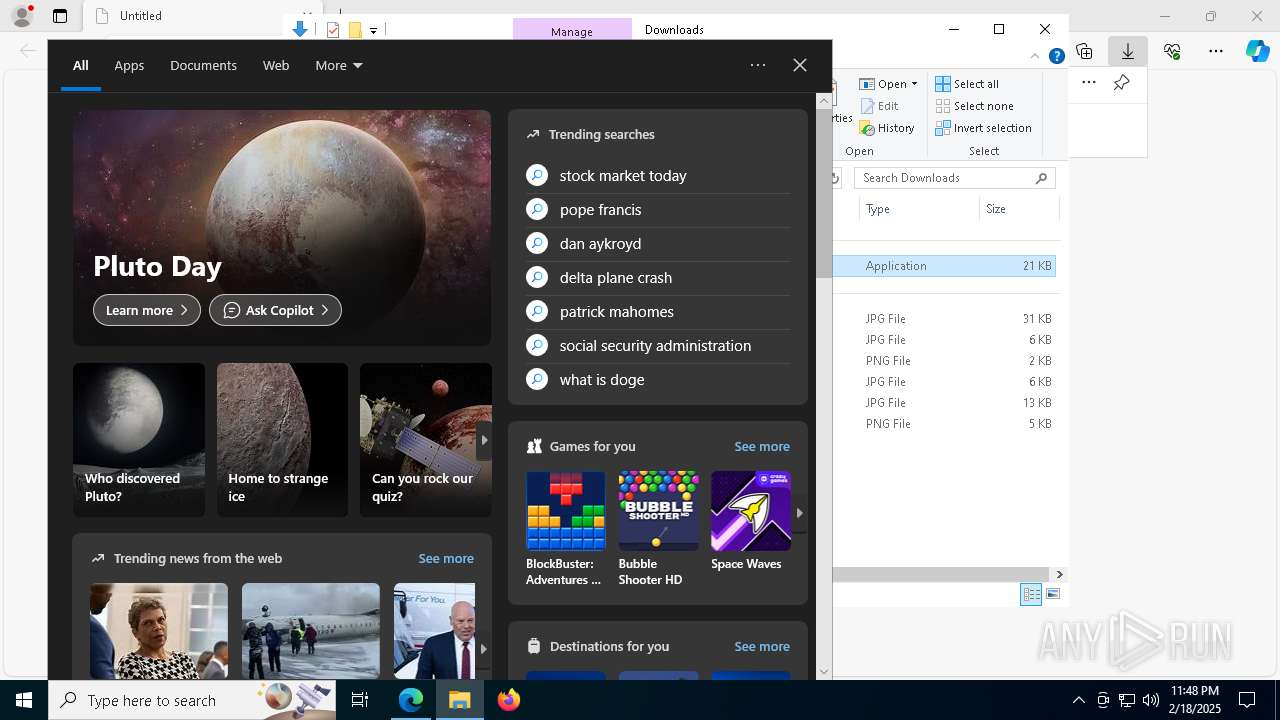Click Edit in the Explorer ribbon
The width and height of the screenshot is (1280, 720).
pos(880,106)
